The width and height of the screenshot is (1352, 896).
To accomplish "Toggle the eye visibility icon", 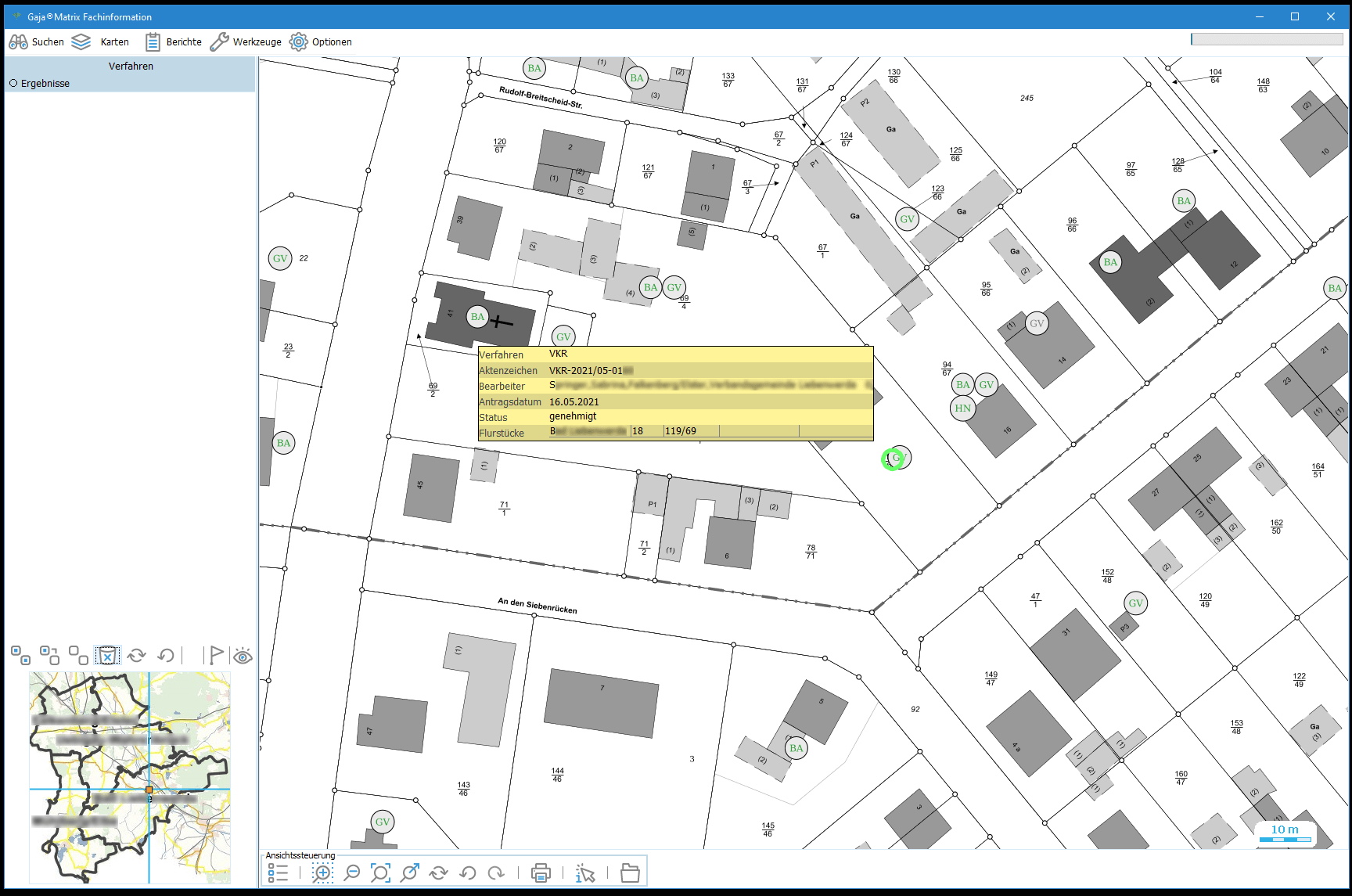I will click(x=243, y=656).
